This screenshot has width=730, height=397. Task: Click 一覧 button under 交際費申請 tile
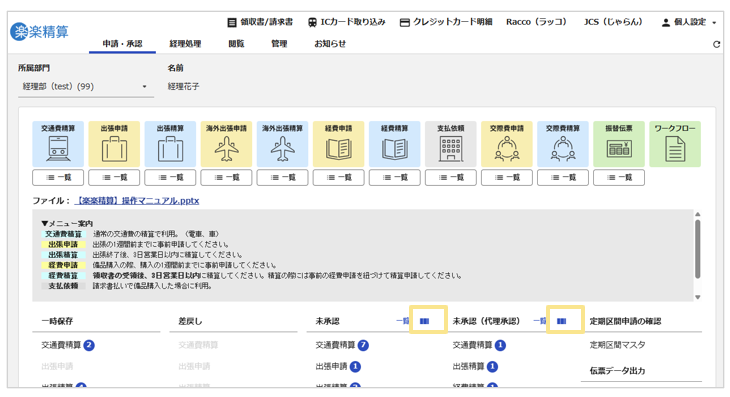tap(507, 177)
